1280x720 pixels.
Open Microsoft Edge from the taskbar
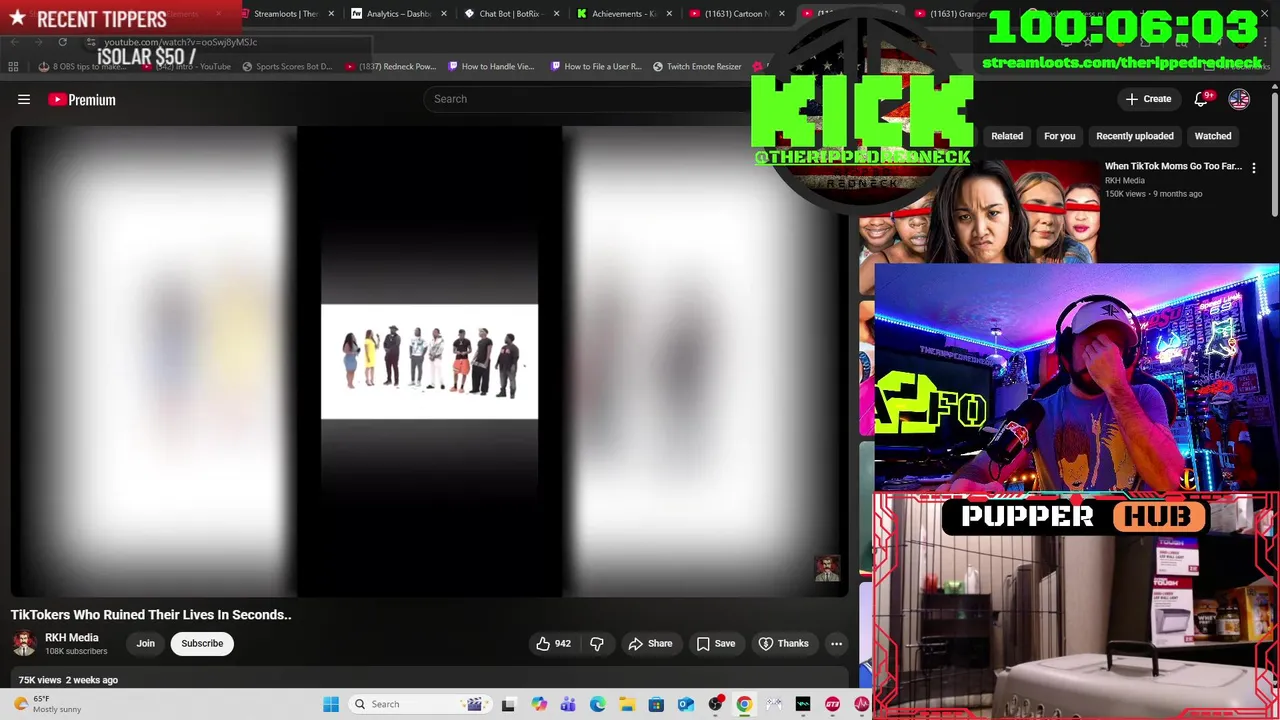point(597,704)
